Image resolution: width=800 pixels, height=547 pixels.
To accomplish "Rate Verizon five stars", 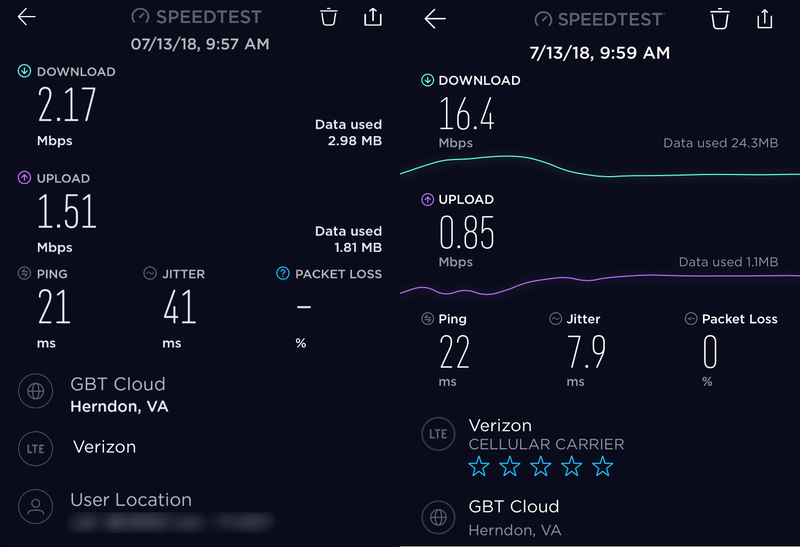I will click(603, 466).
